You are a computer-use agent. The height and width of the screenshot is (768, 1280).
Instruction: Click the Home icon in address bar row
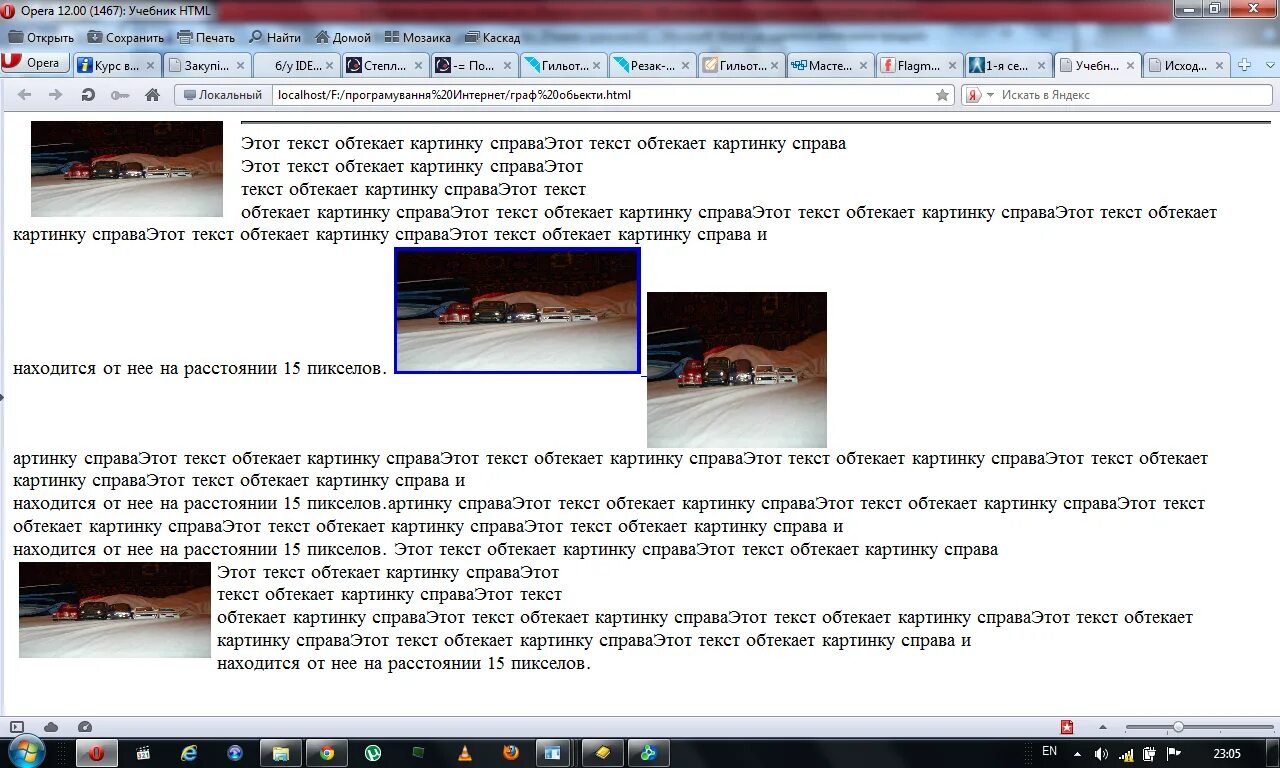point(152,95)
